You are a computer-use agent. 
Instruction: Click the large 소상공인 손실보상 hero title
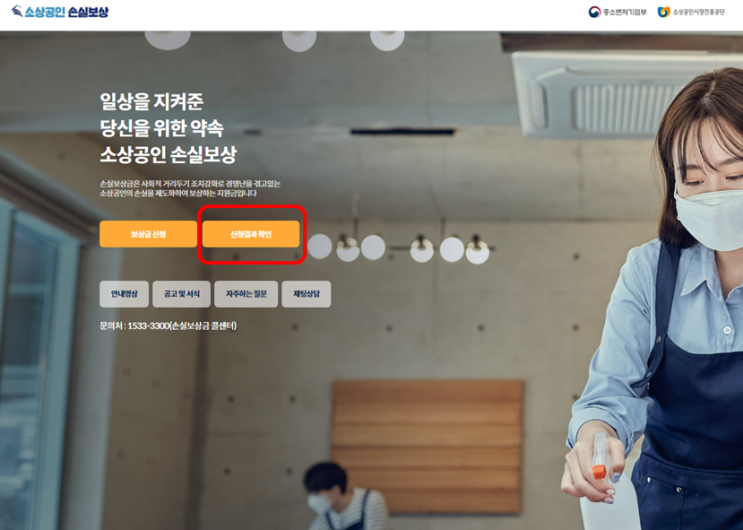coord(168,155)
